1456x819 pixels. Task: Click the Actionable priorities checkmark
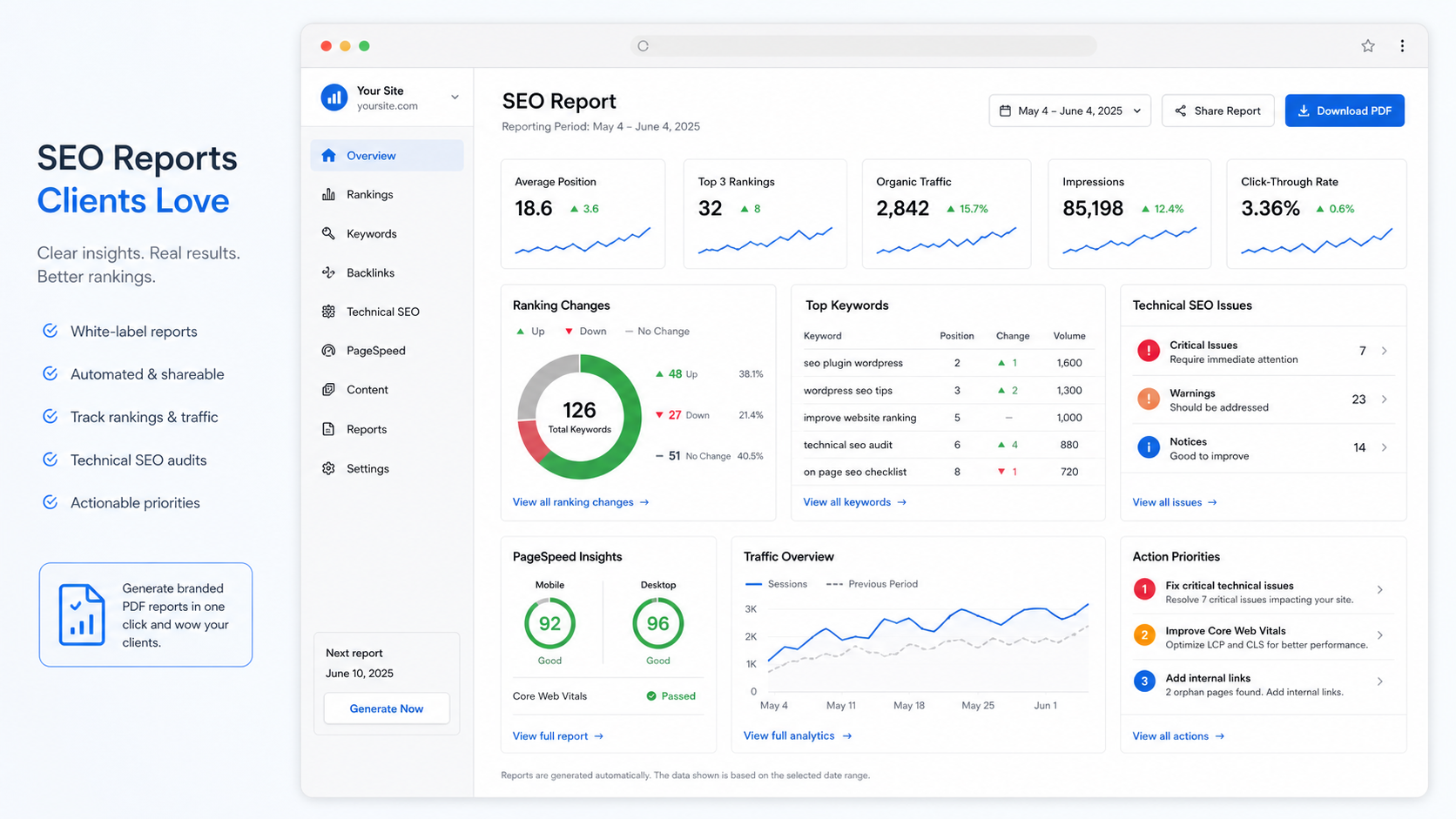[51, 502]
